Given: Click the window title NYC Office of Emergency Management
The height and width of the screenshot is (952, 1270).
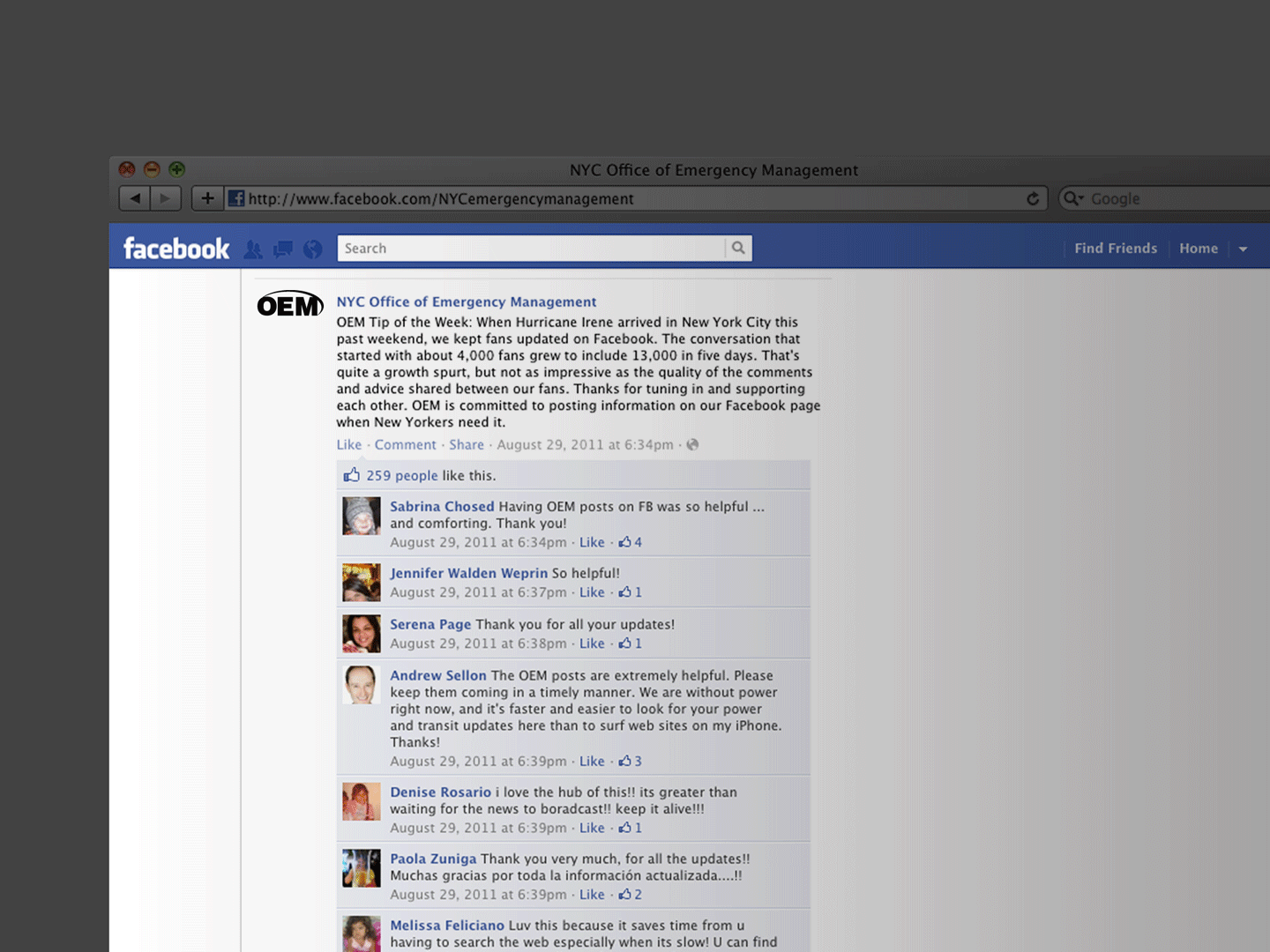Looking at the screenshot, I should [x=713, y=170].
